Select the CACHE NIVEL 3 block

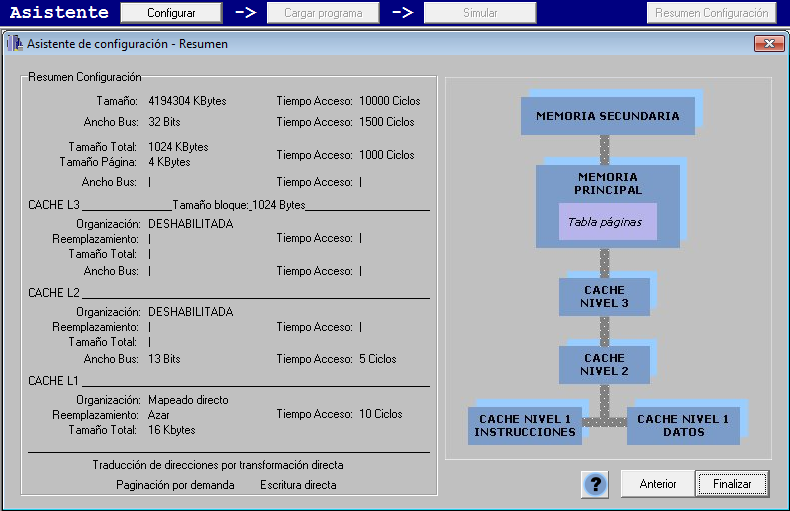pyautogui.click(x=604, y=297)
